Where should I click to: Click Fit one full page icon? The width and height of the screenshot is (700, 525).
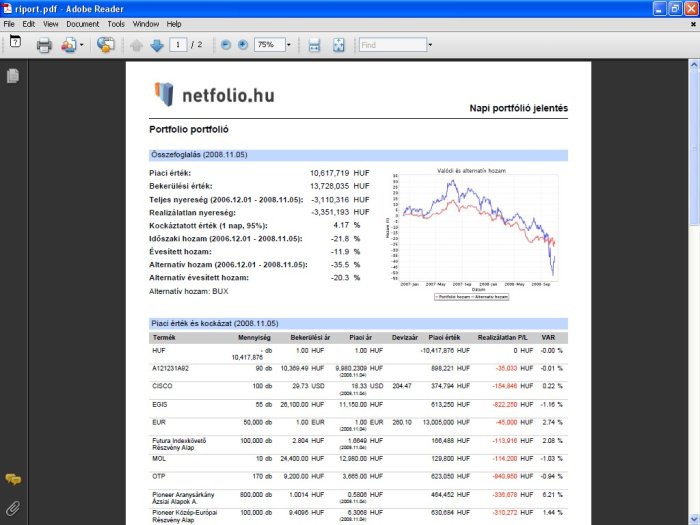pyautogui.click(x=339, y=45)
